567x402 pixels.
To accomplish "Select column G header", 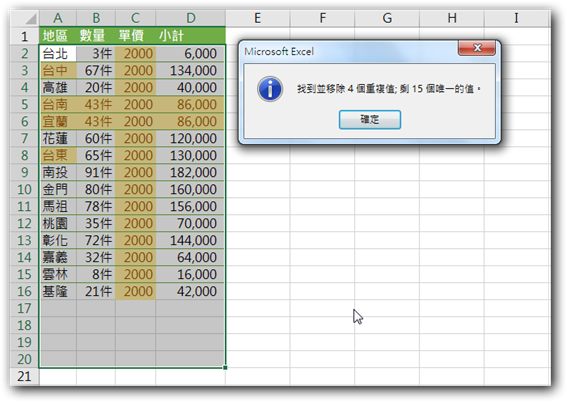I will pyautogui.click(x=387, y=18).
